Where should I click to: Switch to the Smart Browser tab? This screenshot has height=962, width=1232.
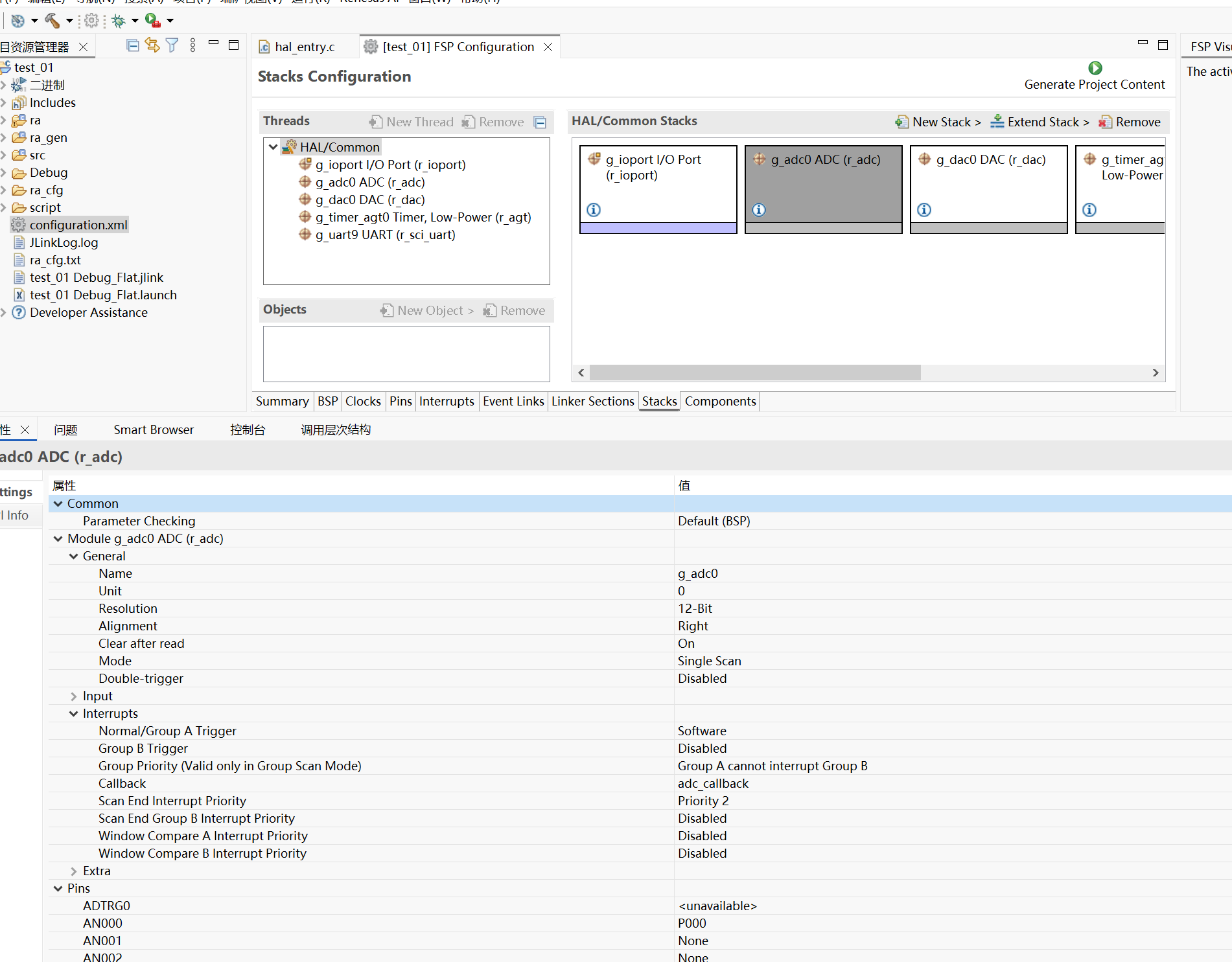click(154, 430)
